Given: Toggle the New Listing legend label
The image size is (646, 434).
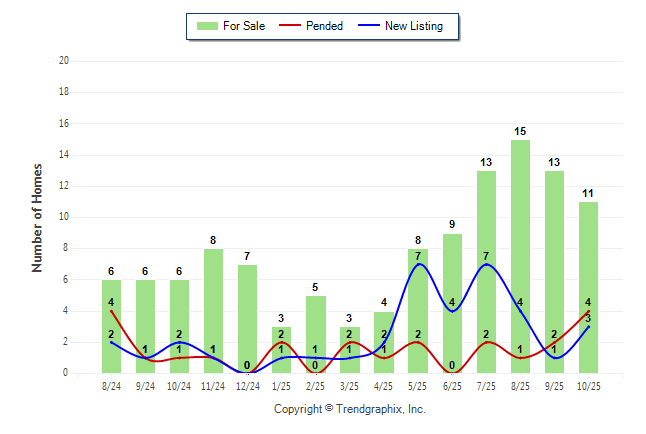Looking at the screenshot, I should pyautogui.click(x=414, y=26).
